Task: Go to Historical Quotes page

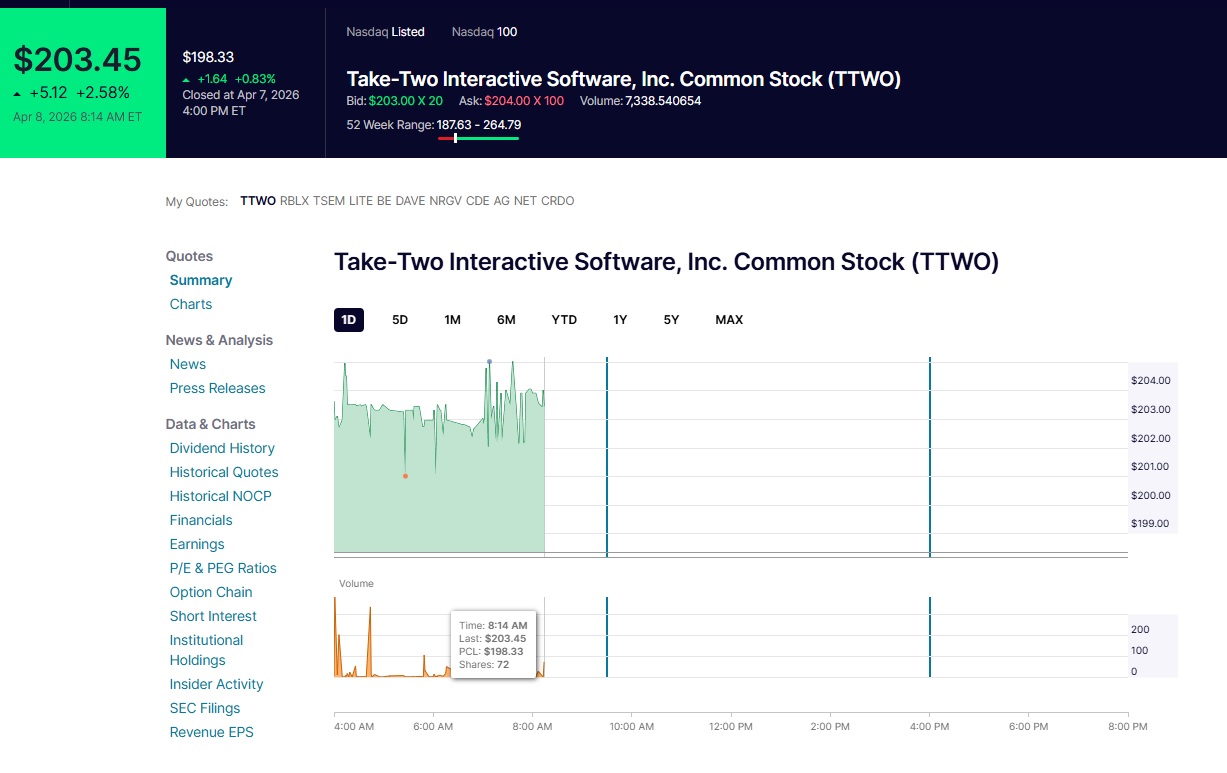Action: coord(224,472)
